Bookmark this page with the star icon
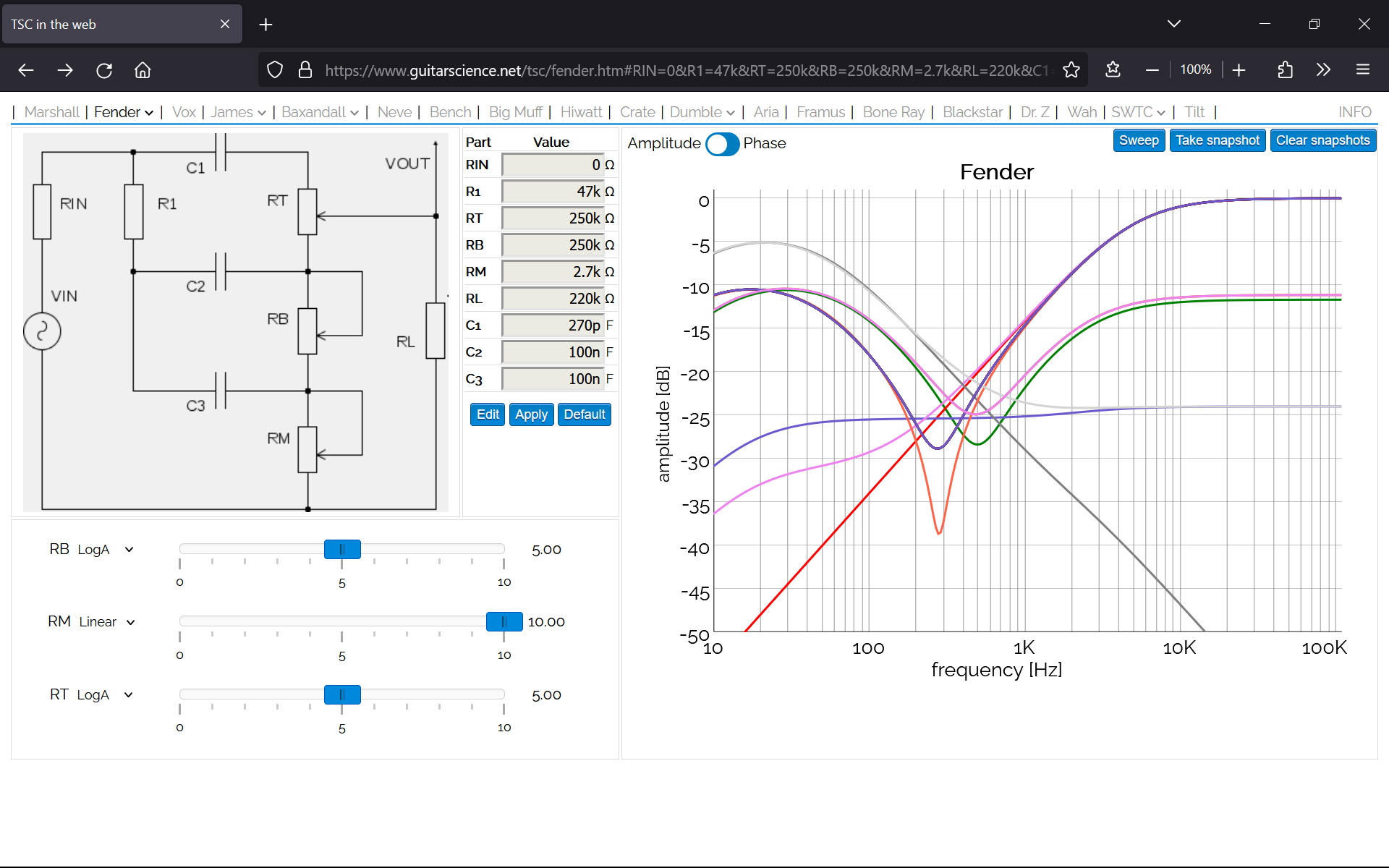 coord(1071,70)
